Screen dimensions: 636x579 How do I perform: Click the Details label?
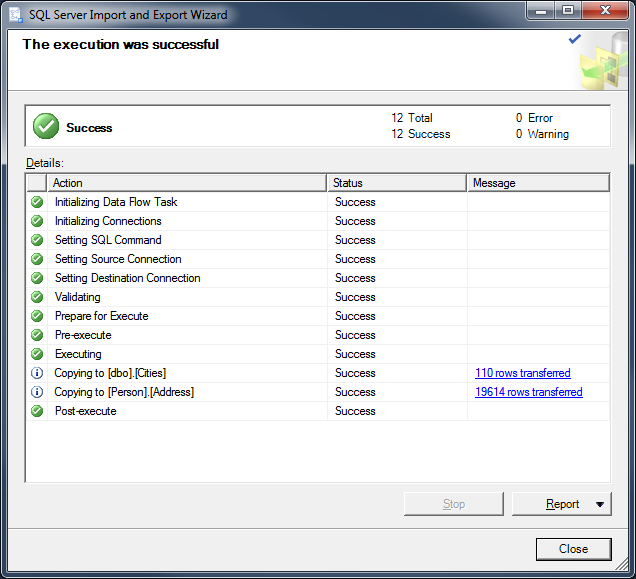pos(45,163)
